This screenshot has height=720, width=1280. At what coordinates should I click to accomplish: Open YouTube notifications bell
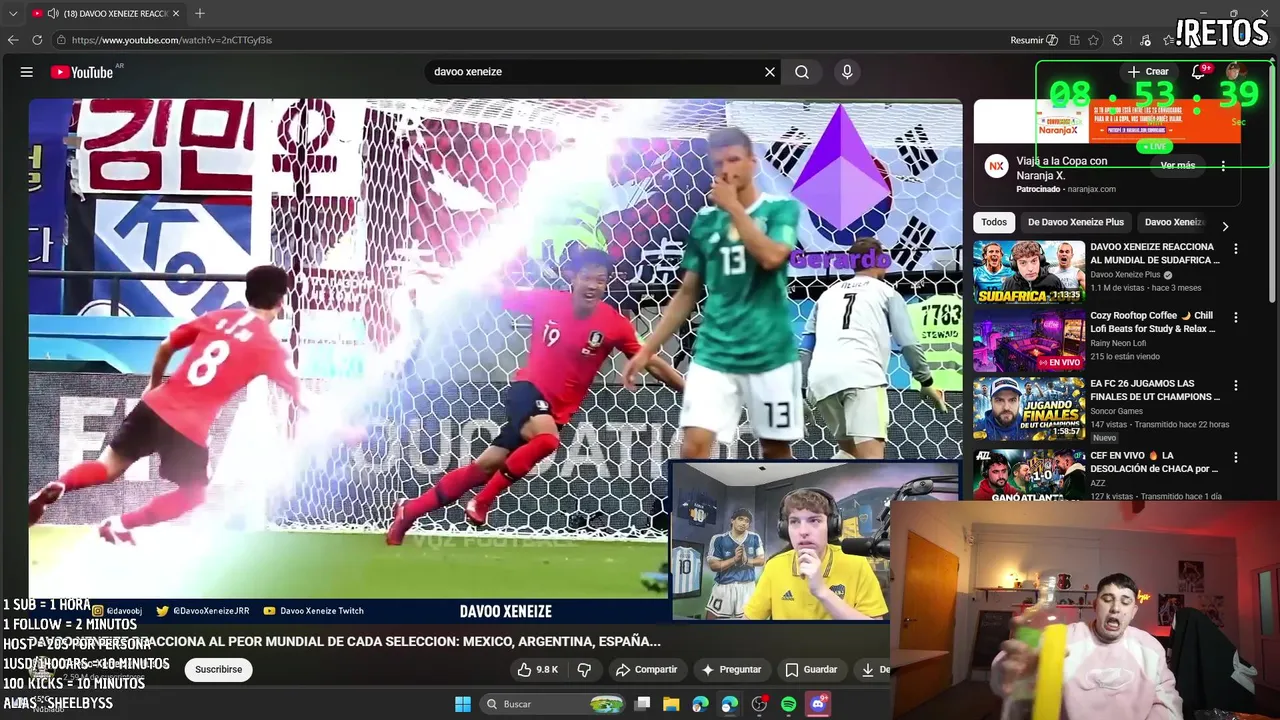(1198, 72)
